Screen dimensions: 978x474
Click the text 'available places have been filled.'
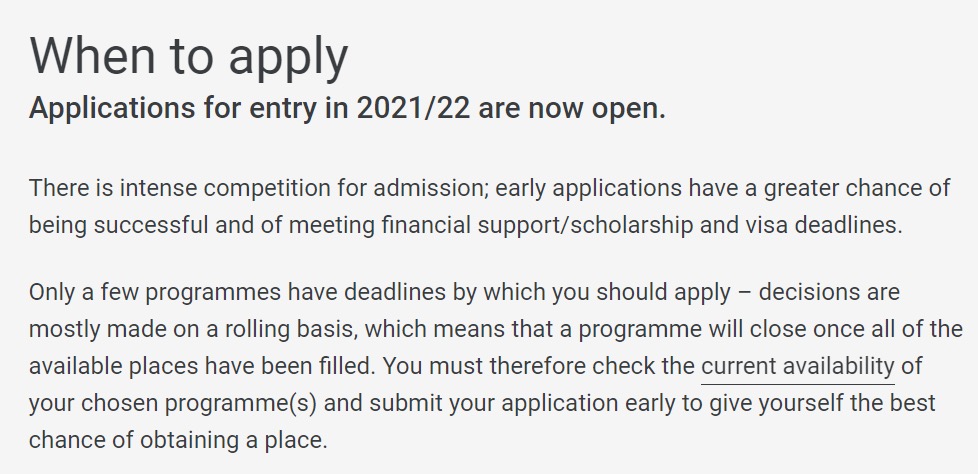click(x=201, y=367)
